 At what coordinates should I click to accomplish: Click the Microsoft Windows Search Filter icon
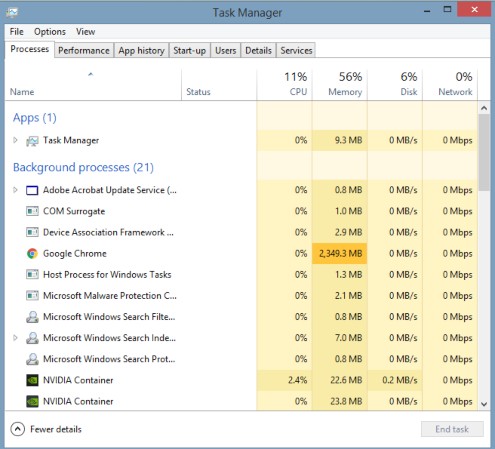(32, 317)
